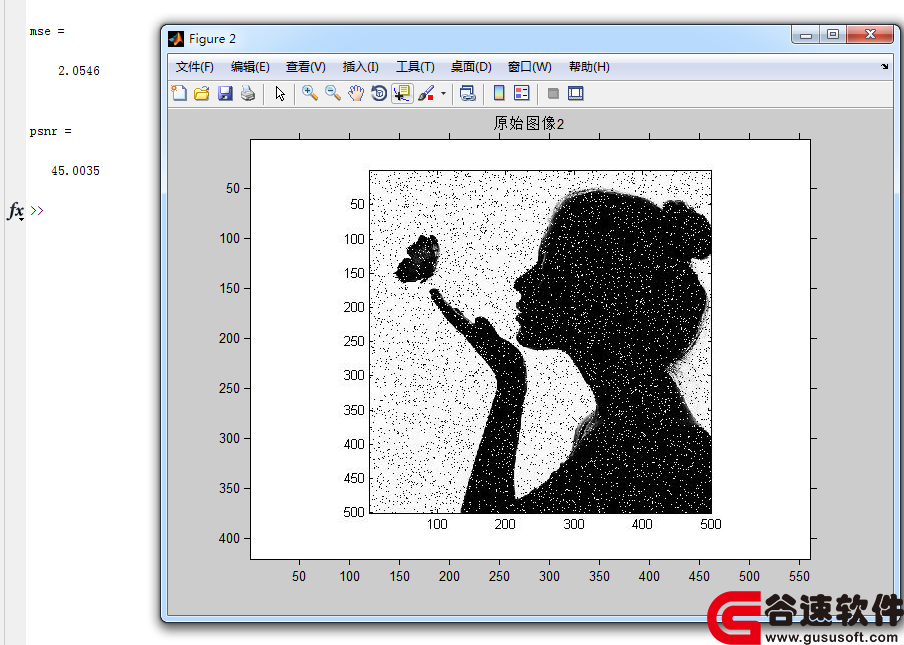Open the 桌面(D) menu
The image size is (904, 645).
pyautogui.click(x=471, y=67)
